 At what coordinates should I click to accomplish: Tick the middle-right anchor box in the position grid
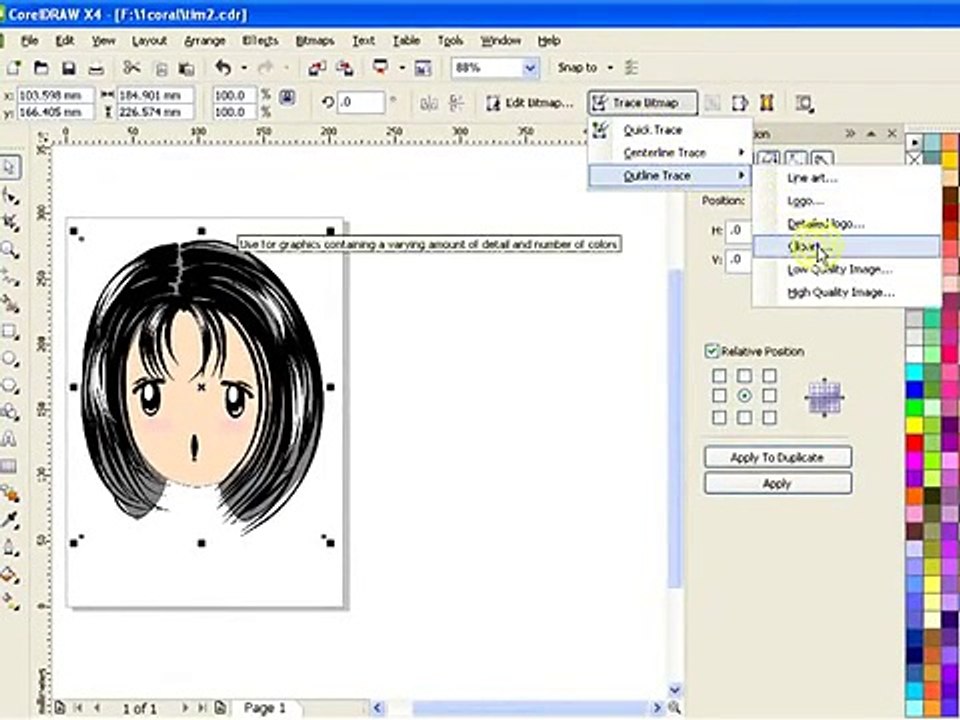click(x=770, y=396)
